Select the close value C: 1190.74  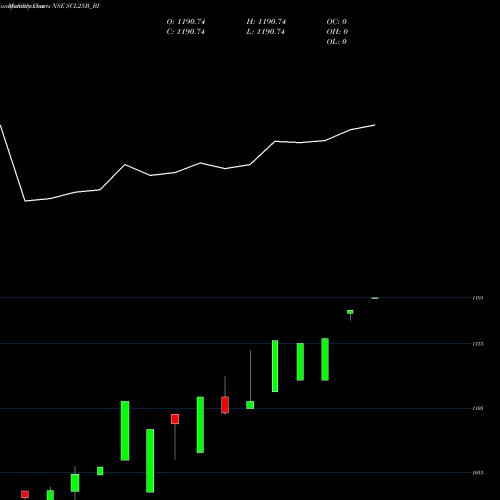click(186, 32)
